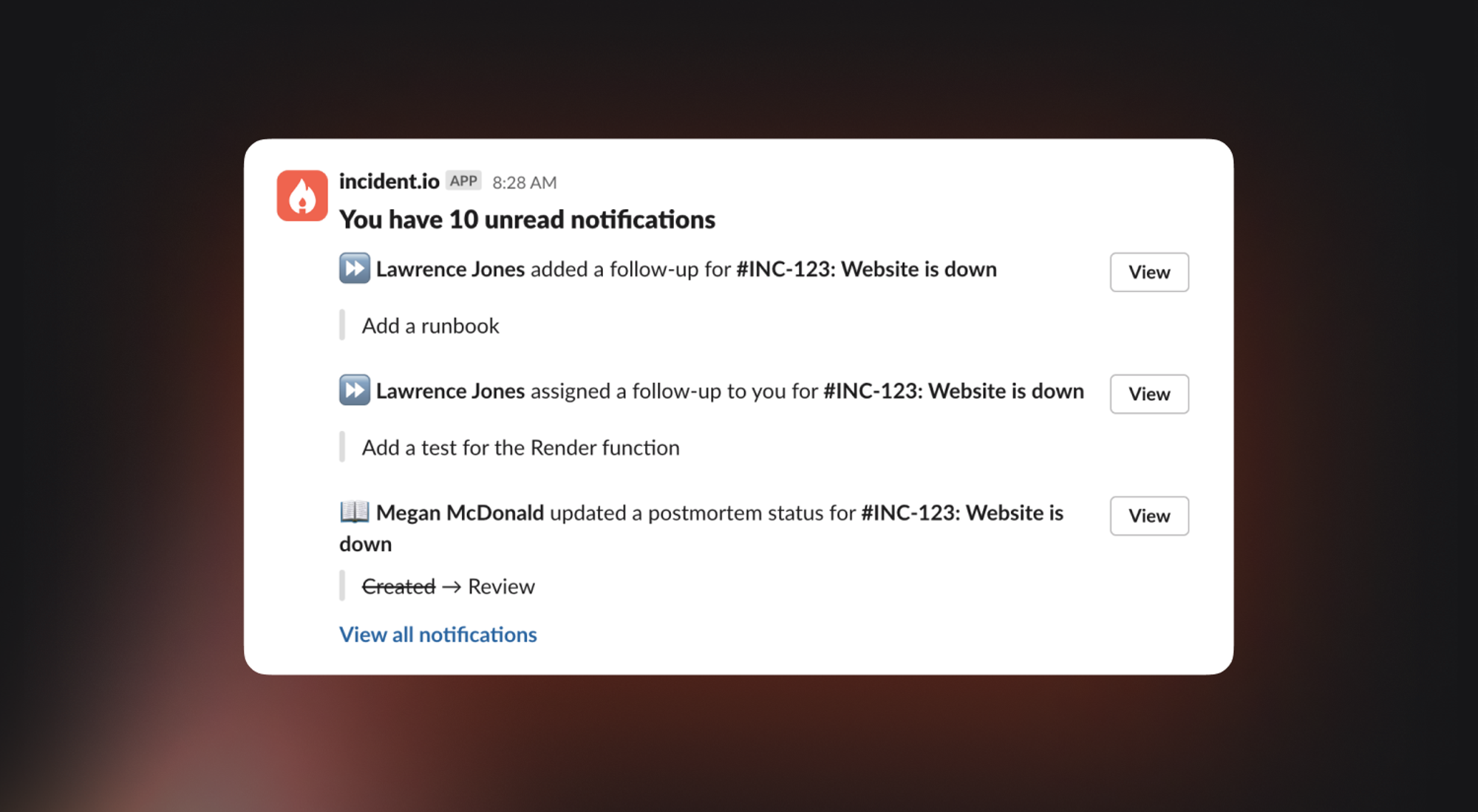1478x812 pixels.
Task: Click 'Add a runbook' quoted text
Action: click(430, 326)
